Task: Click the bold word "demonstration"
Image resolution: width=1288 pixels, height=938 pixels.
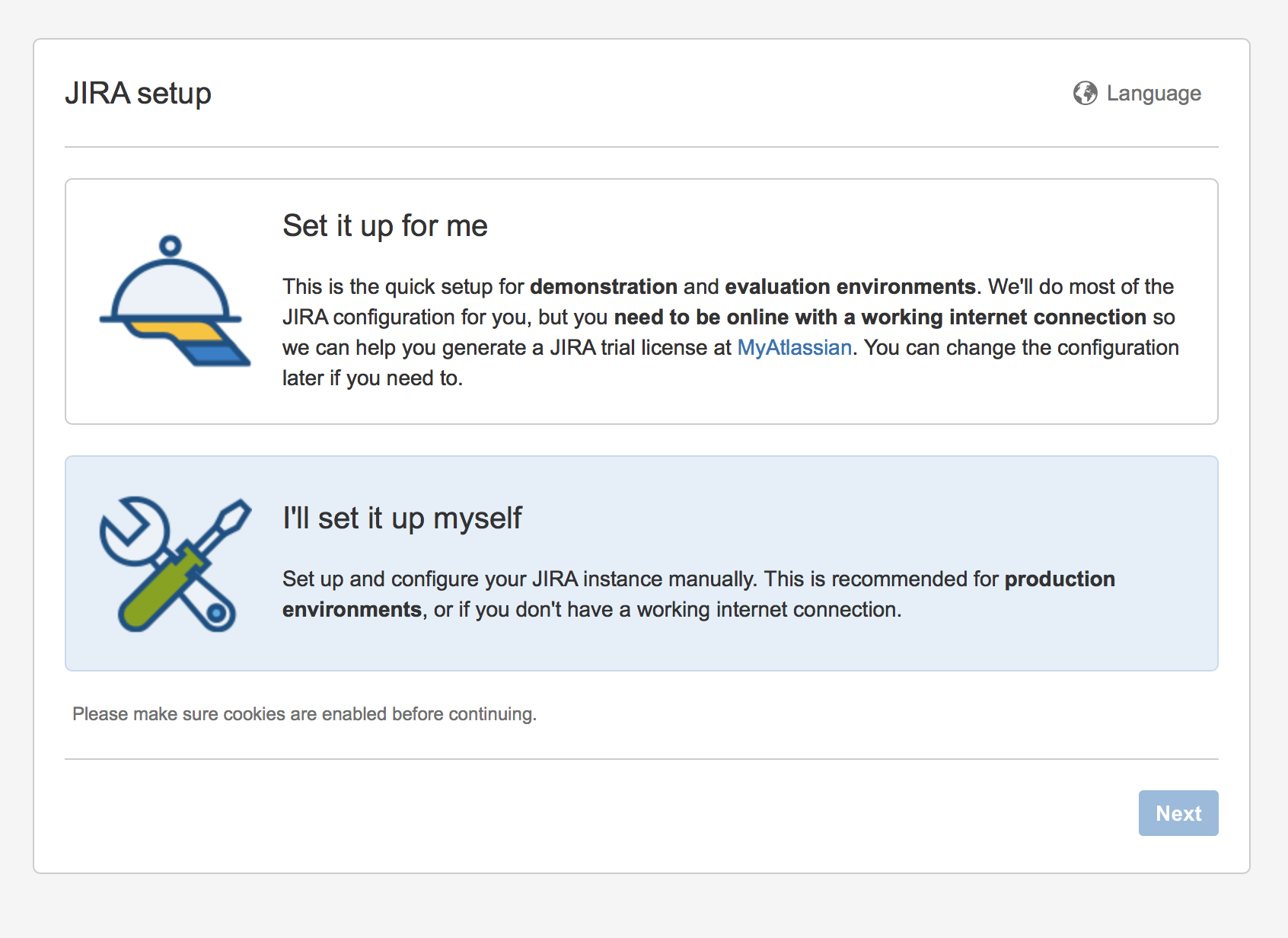Action: (x=603, y=286)
